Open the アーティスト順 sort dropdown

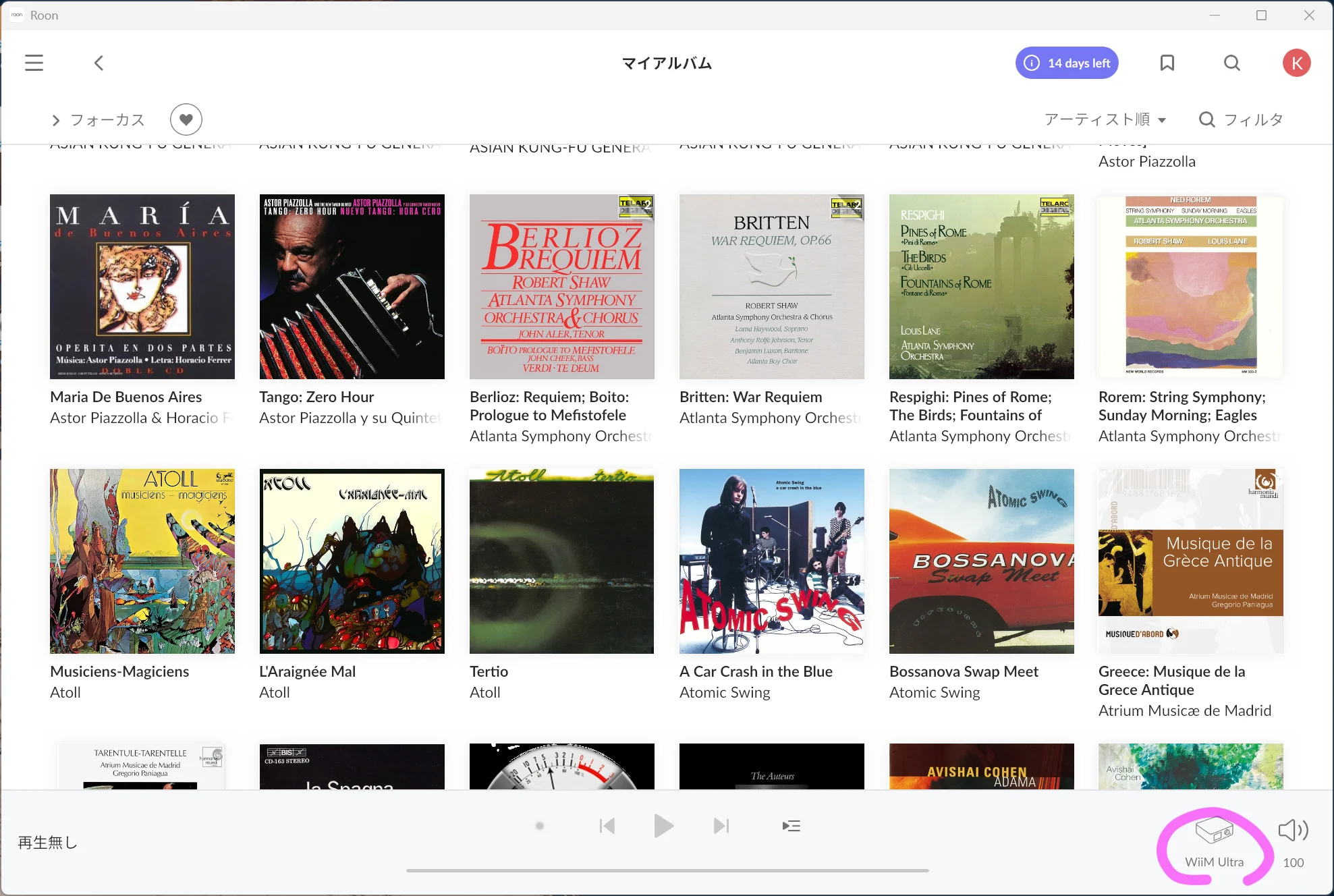pyautogui.click(x=1105, y=119)
